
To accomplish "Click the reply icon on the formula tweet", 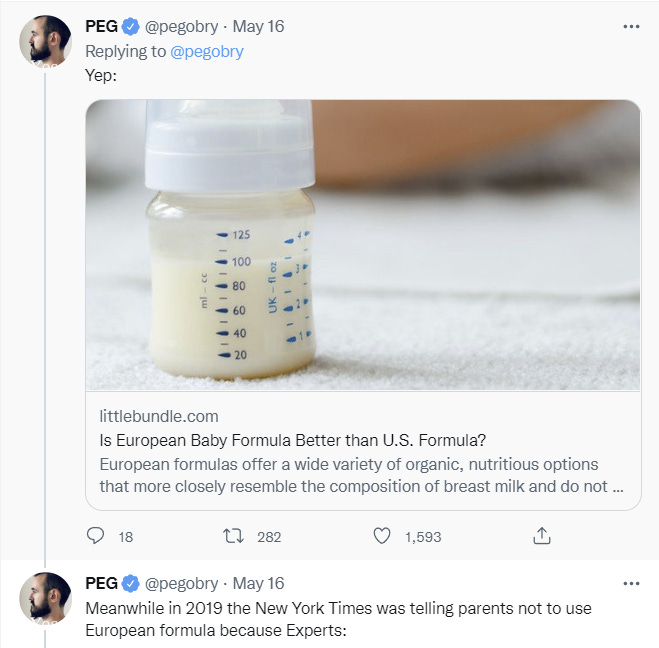I will pos(96,537).
